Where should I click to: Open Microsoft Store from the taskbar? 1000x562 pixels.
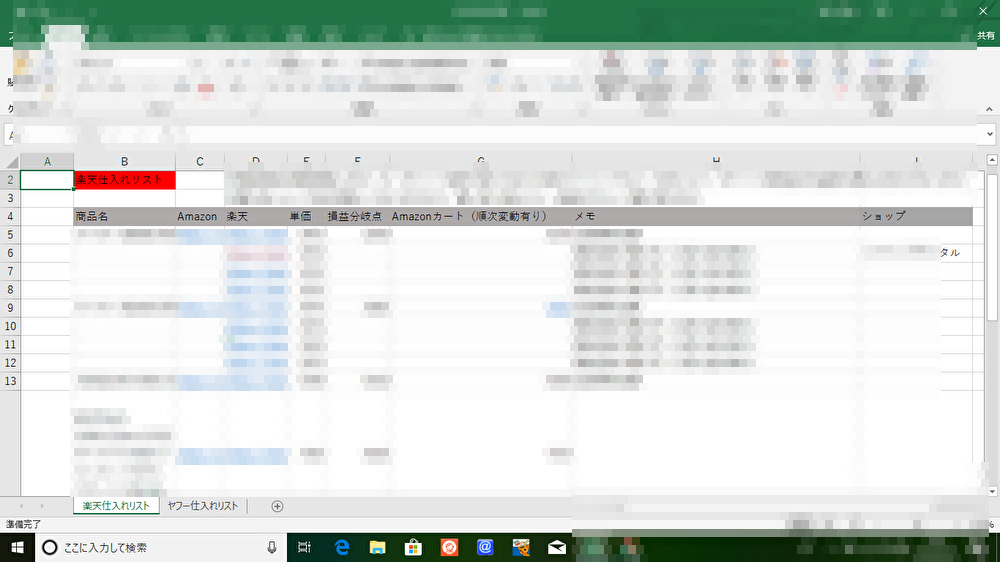pyautogui.click(x=413, y=547)
